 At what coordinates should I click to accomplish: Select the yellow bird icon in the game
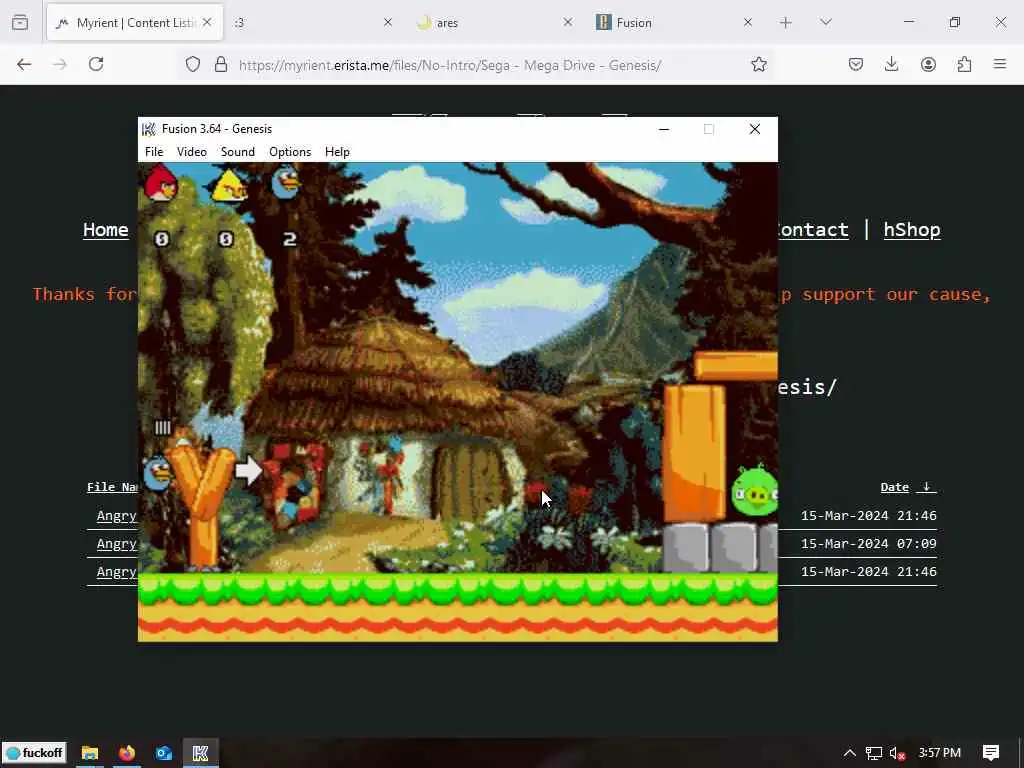pyautogui.click(x=229, y=185)
